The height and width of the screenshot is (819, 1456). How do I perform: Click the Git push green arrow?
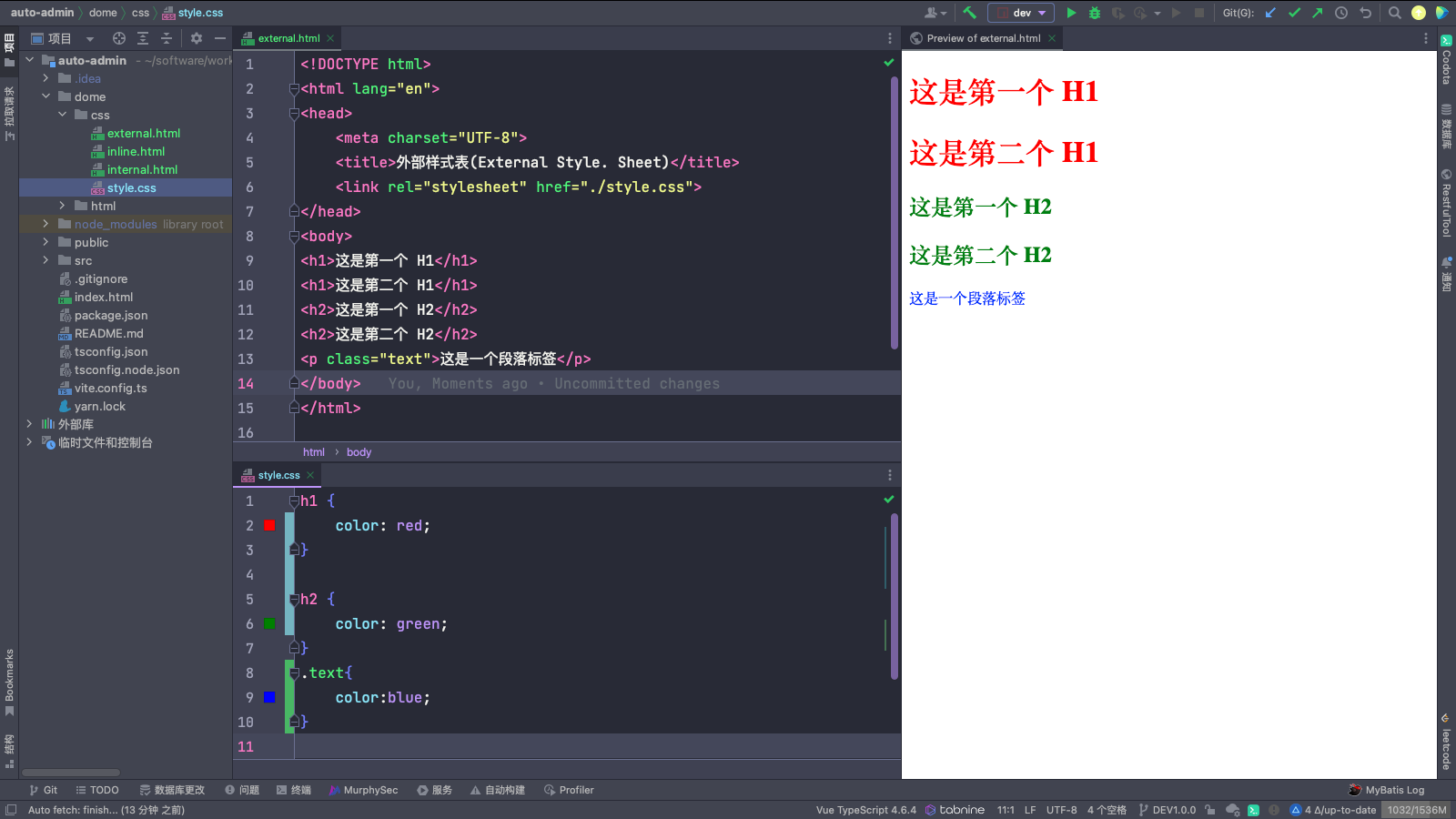pos(1317,13)
